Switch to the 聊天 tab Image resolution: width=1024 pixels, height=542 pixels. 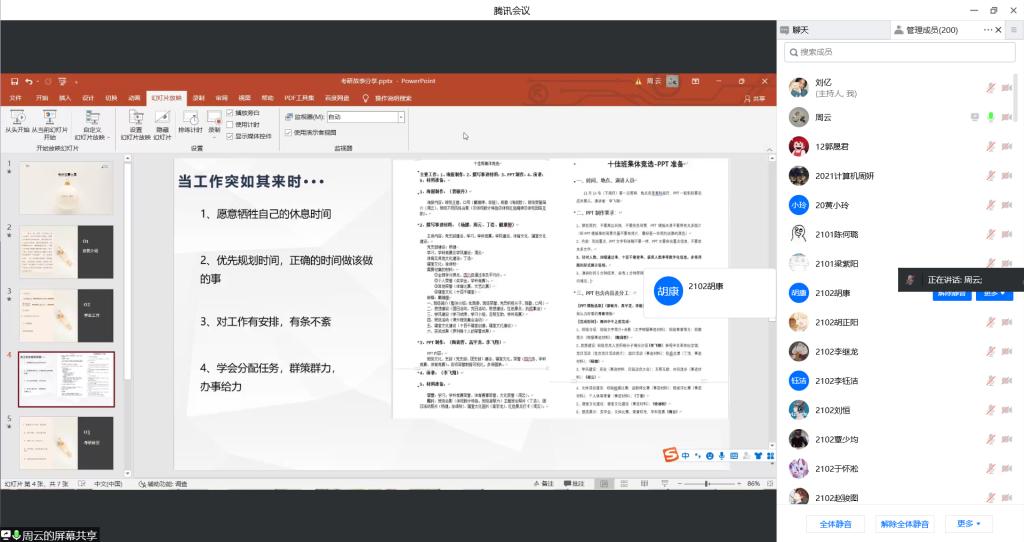pos(800,30)
